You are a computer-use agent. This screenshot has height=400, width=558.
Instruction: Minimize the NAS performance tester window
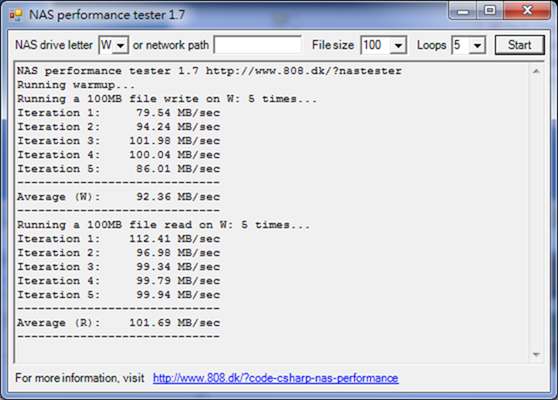(463, 11)
